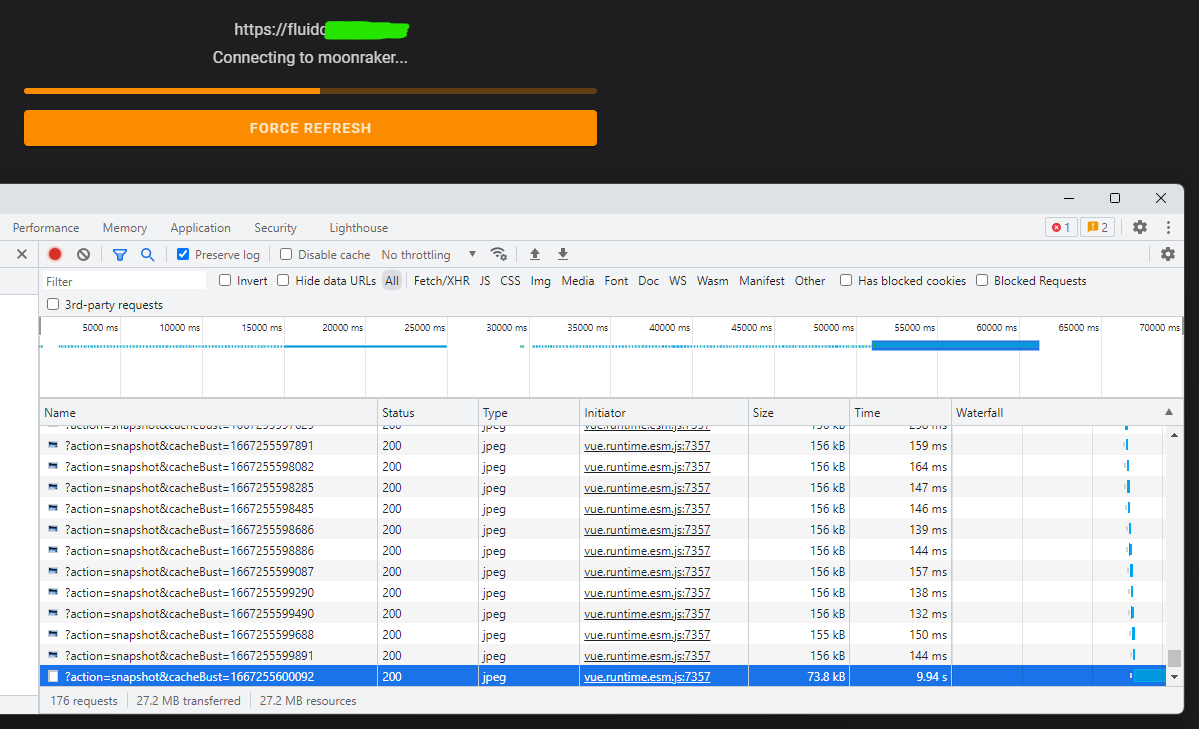This screenshot has height=729, width=1199.
Task: Open network conditions wifi icon
Action: [x=499, y=255]
